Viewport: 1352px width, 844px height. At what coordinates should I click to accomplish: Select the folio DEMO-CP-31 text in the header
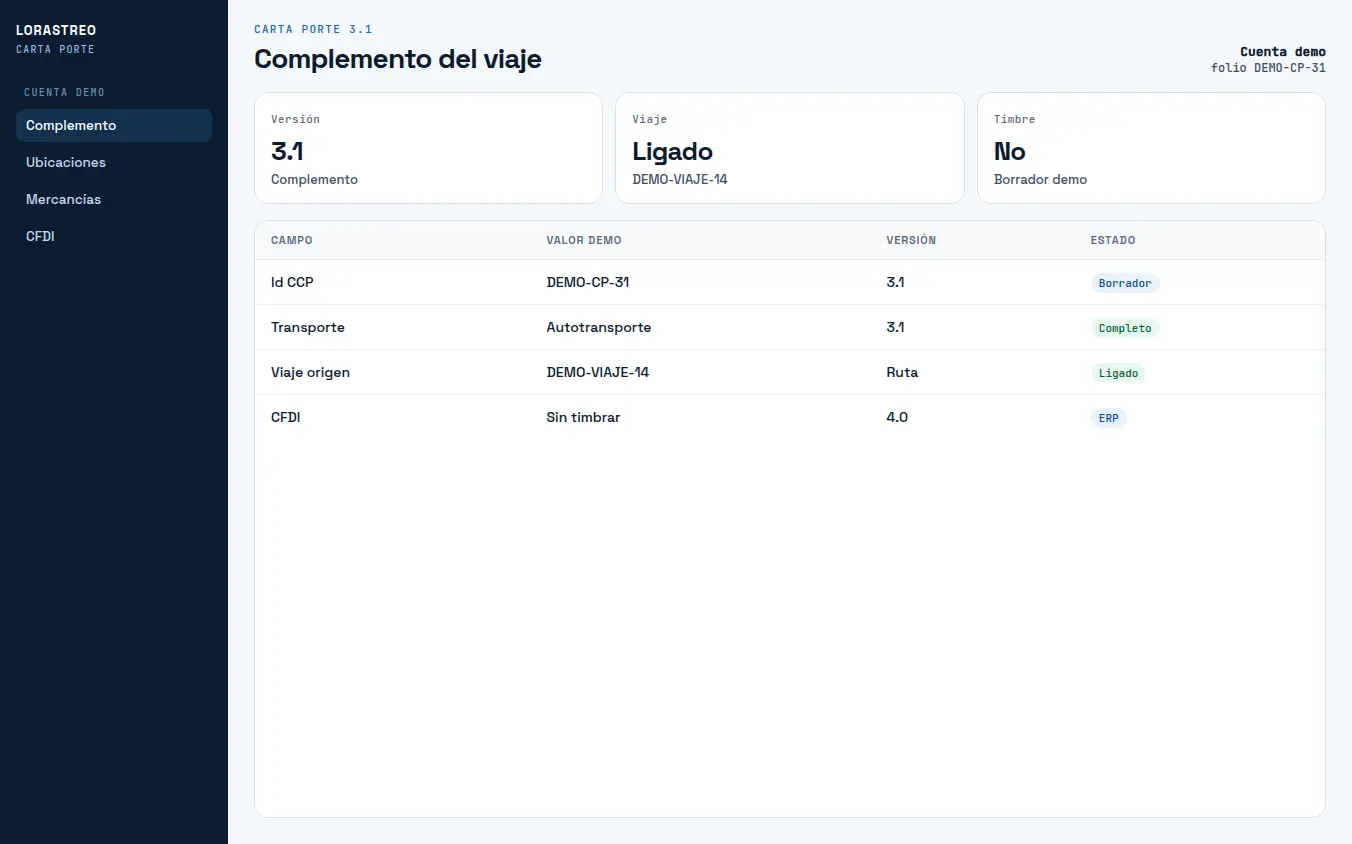[x=1268, y=68]
